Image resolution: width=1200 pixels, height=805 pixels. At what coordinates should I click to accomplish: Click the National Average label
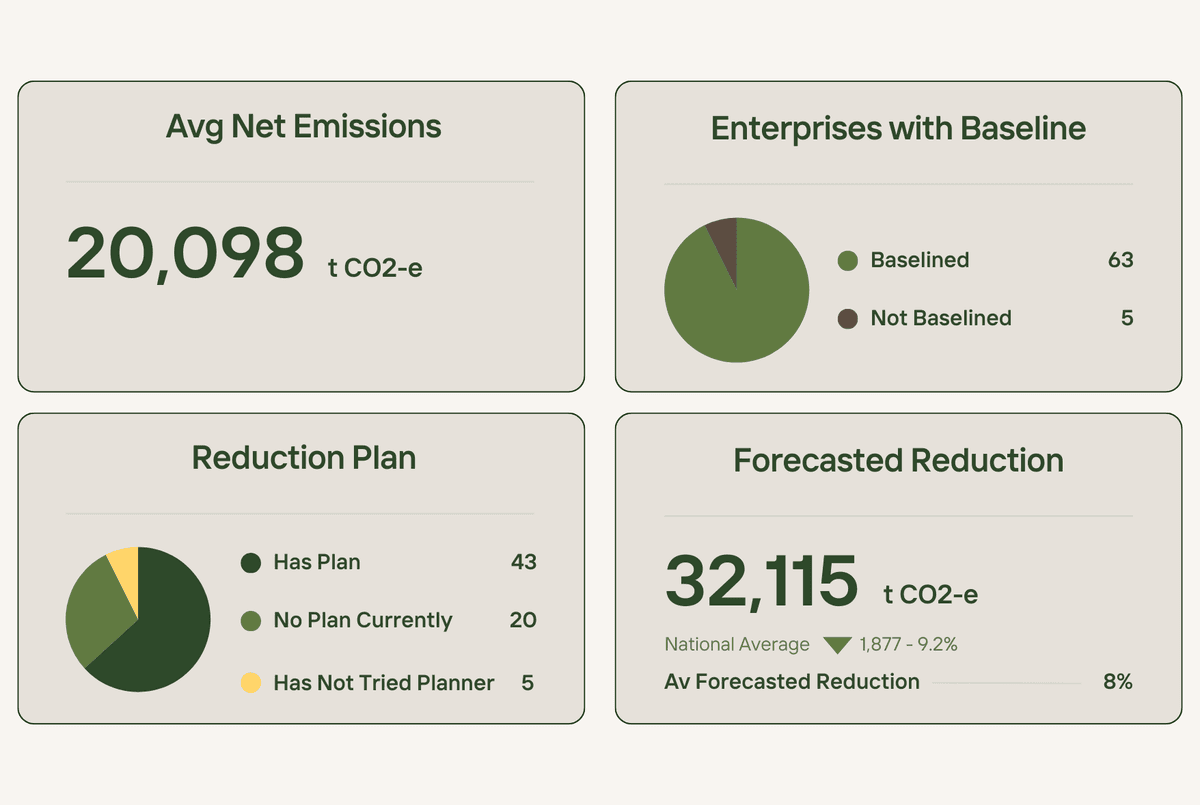(737, 645)
